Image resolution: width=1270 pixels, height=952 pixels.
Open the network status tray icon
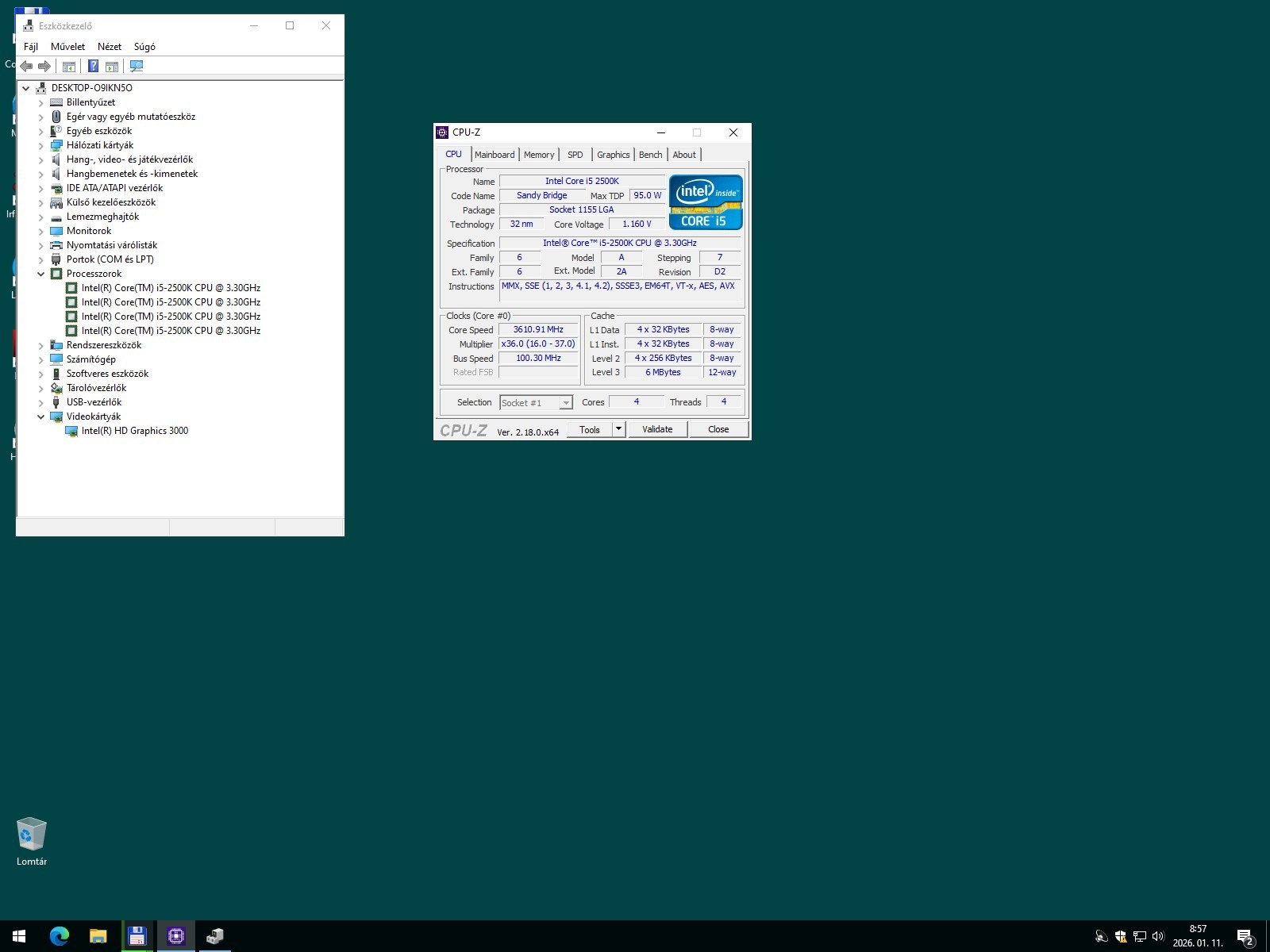[1139, 936]
